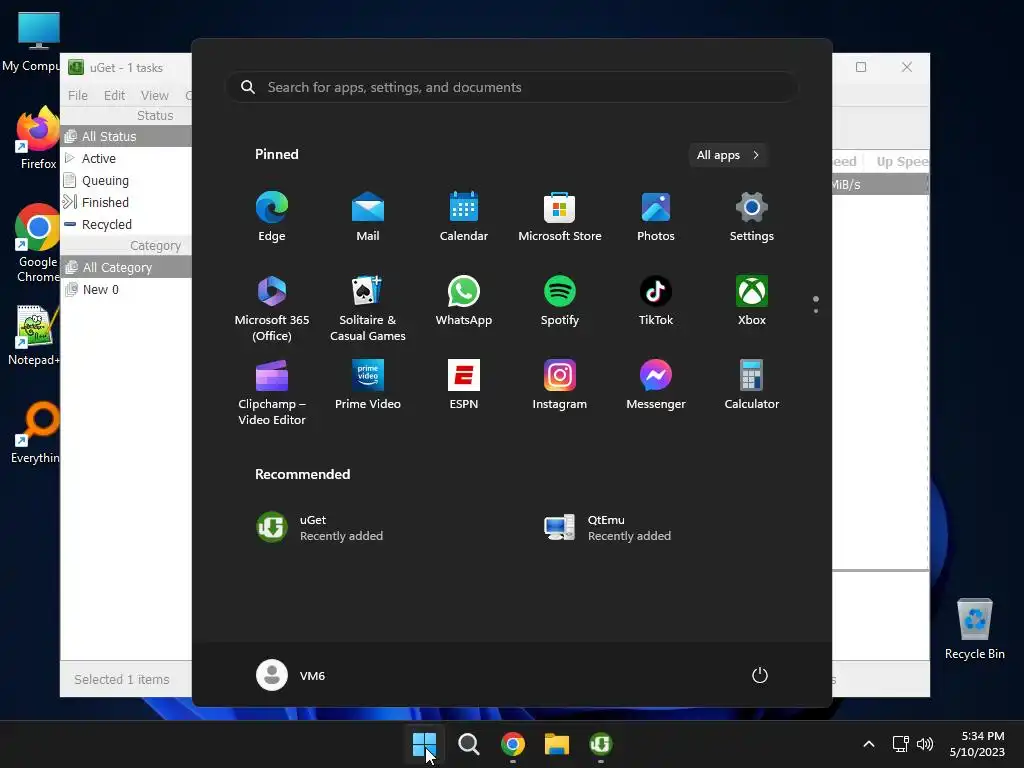Launch Prime Video
Image resolution: width=1024 pixels, height=768 pixels.
tap(368, 384)
